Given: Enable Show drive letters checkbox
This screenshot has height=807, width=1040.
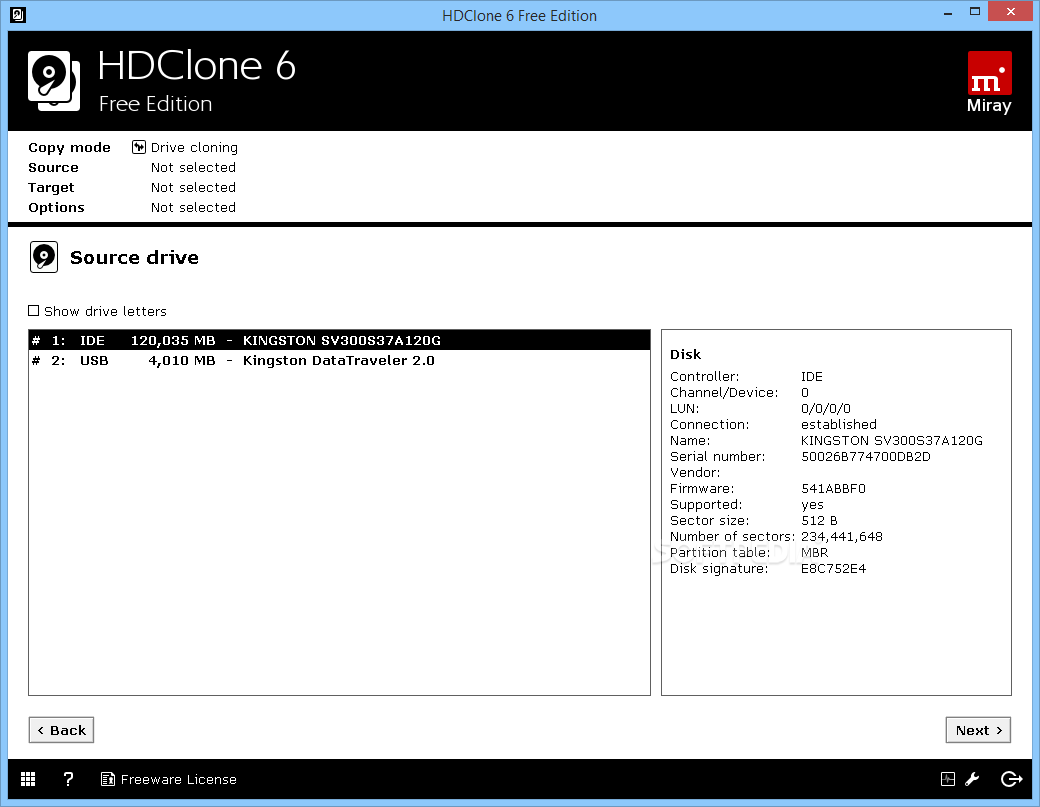Looking at the screenshot, I should click(x=34, y=311).
